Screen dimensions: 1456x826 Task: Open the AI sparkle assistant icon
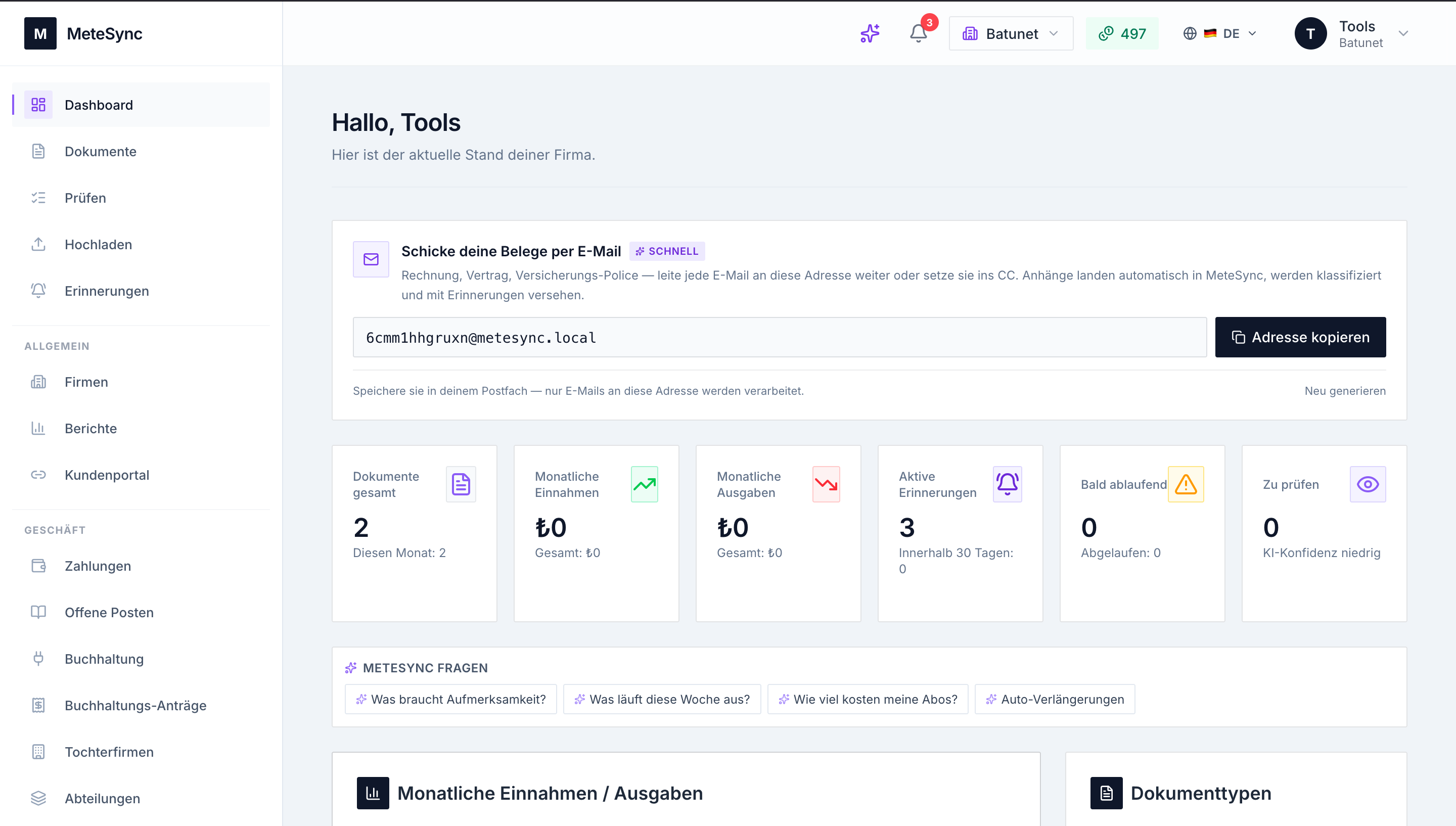click(x=870, y=33)
